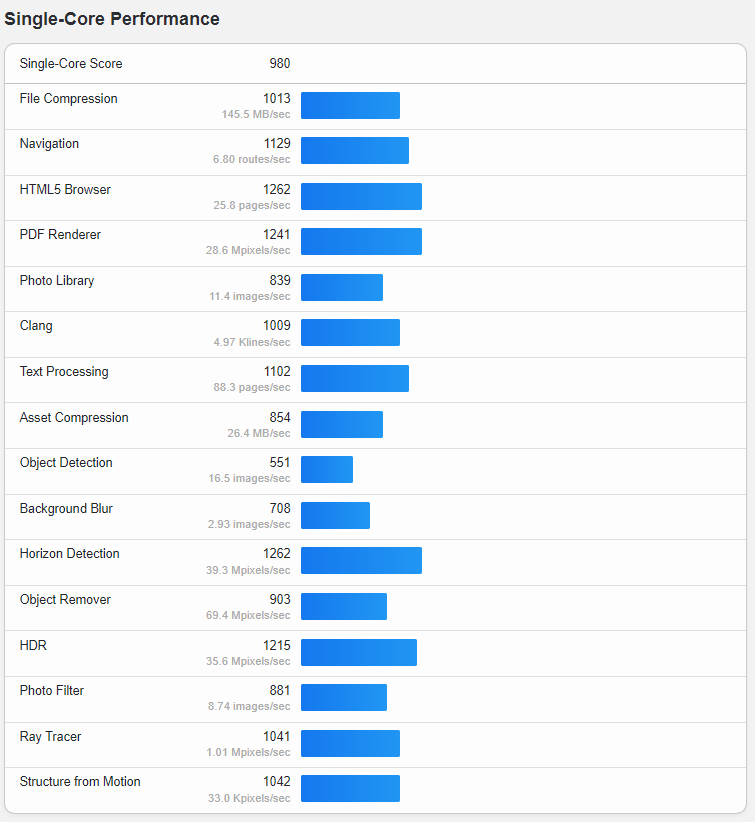
Task: Click the Text Processing benchmark label
Action: coord(64,372)
